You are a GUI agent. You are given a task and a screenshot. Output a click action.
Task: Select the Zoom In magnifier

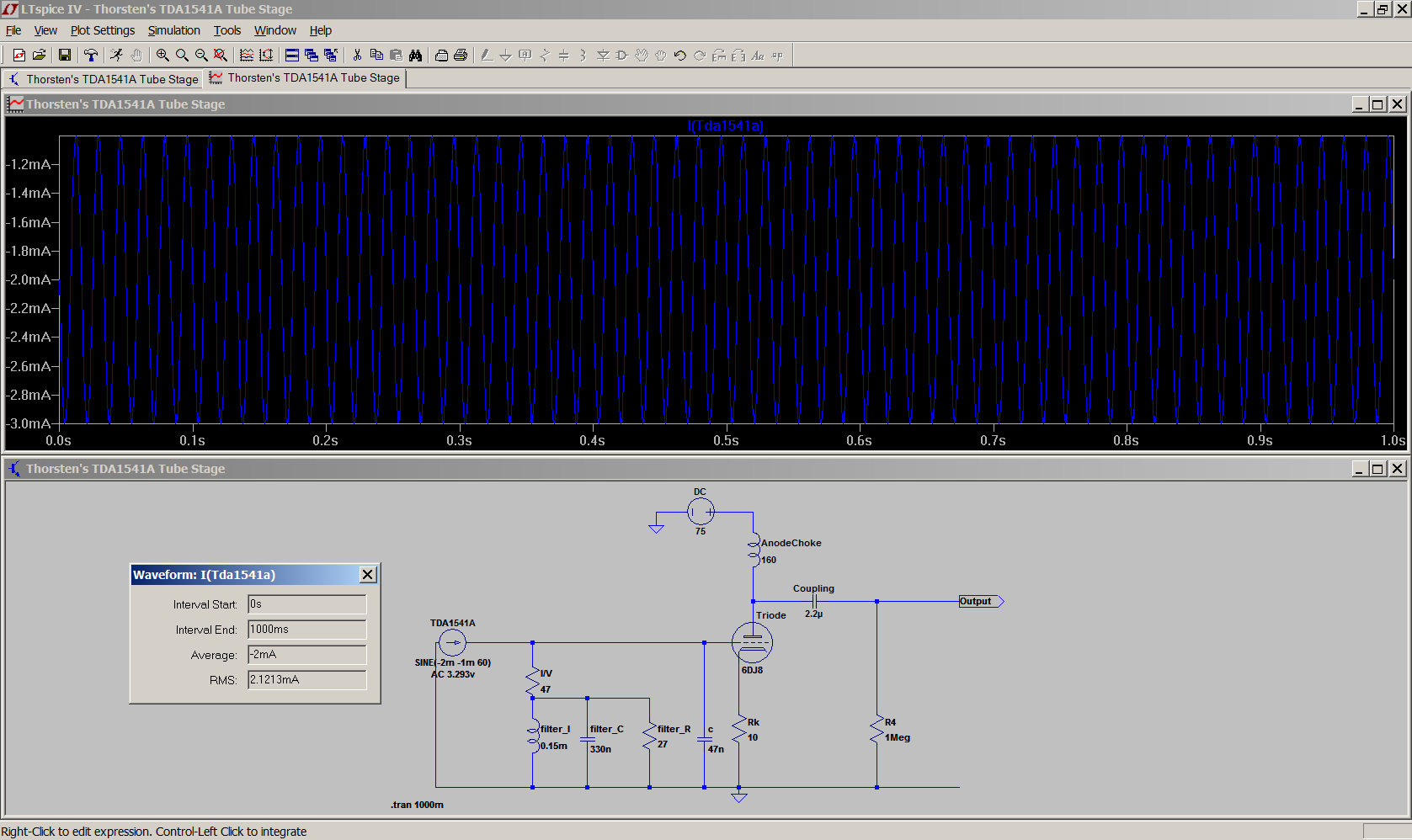[163, 56]
